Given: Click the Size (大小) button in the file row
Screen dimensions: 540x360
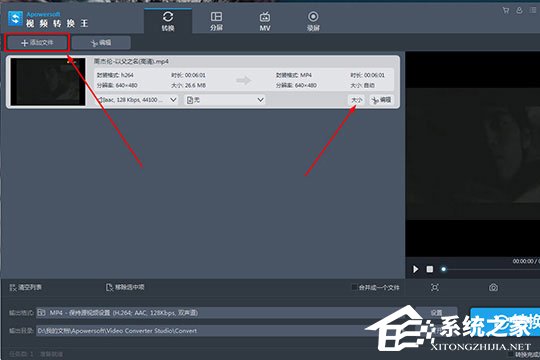Looking at the screenshot, I should click(x=356, y=100).
